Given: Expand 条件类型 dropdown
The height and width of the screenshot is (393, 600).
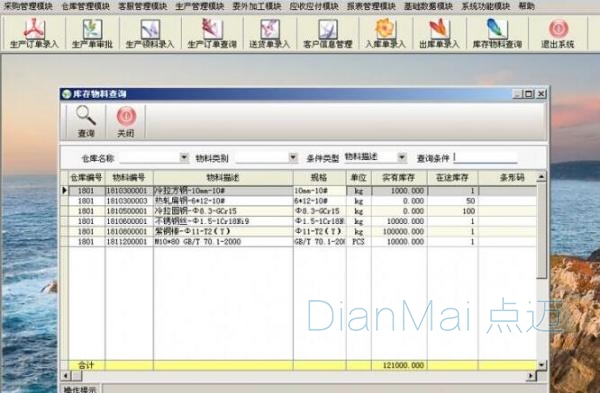Looking at the screenshot, I should (402, 157).
